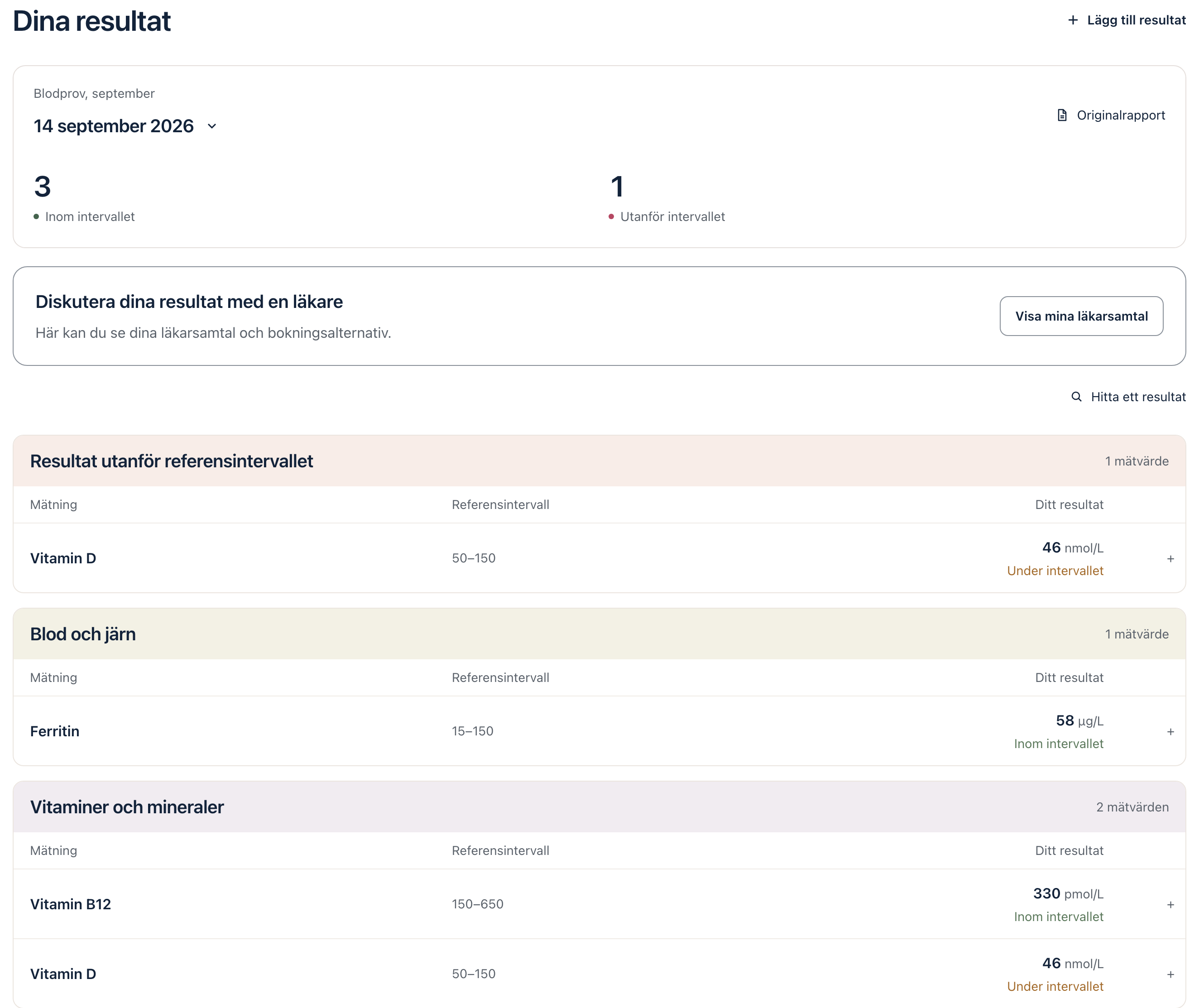
Task: Click the 2 mätvärden count label
Action: tap(1132, 807)
